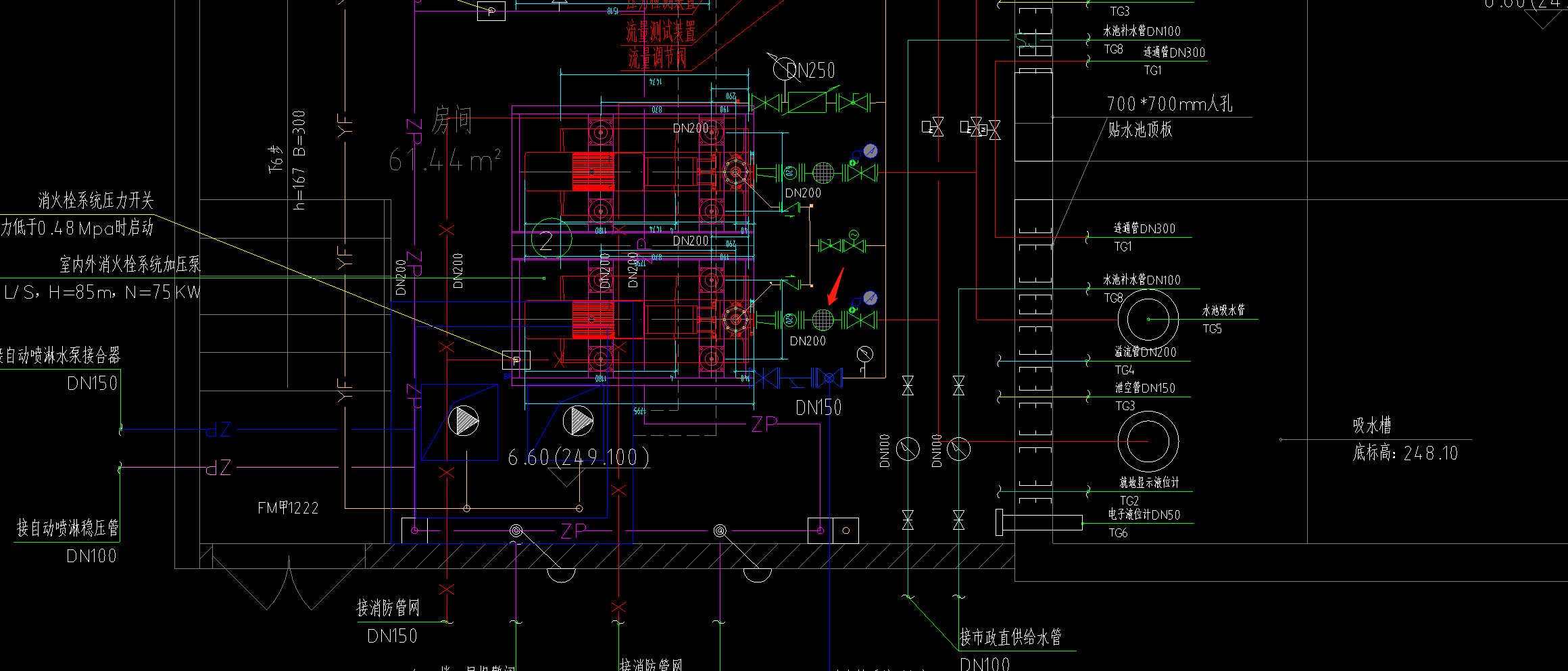Click the TG2 tag

1129,501
